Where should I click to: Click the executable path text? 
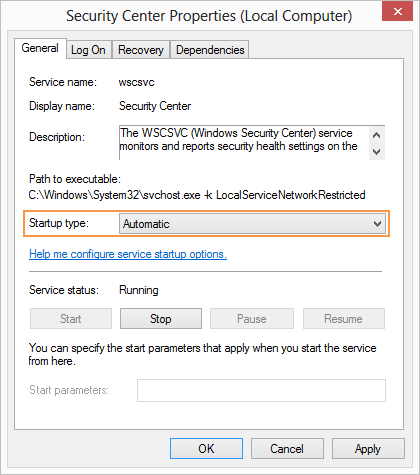(197, 195)
